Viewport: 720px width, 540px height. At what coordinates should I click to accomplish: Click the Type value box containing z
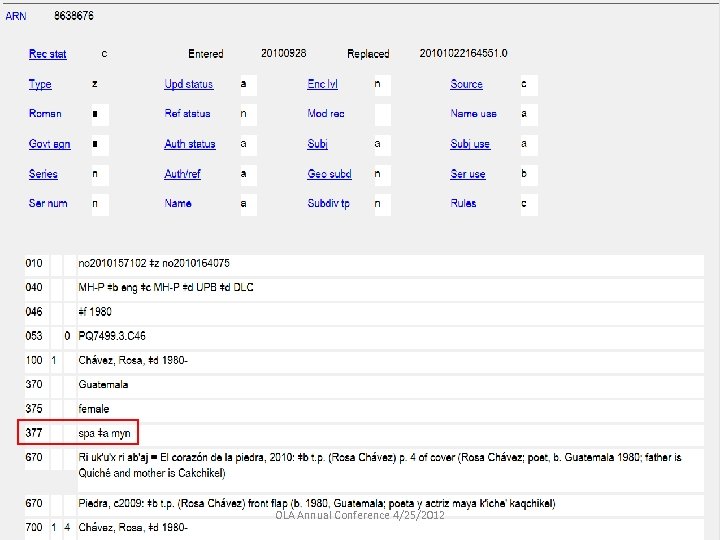101,85
